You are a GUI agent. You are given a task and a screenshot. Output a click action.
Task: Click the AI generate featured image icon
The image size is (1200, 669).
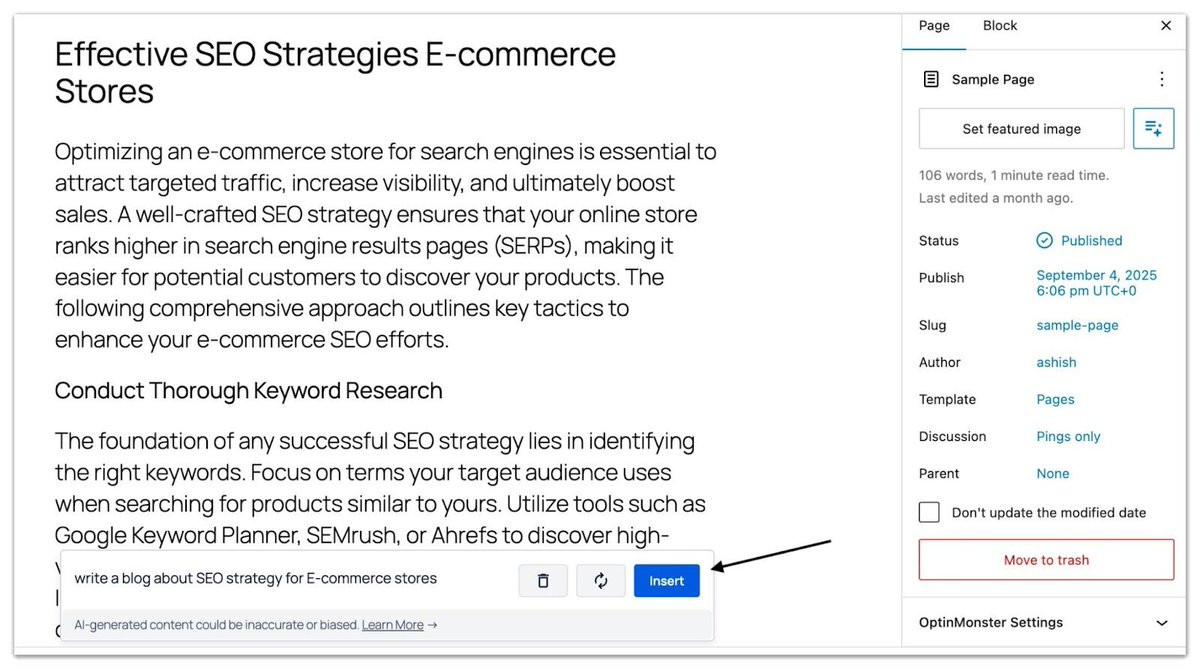[x=1153, y=129]
